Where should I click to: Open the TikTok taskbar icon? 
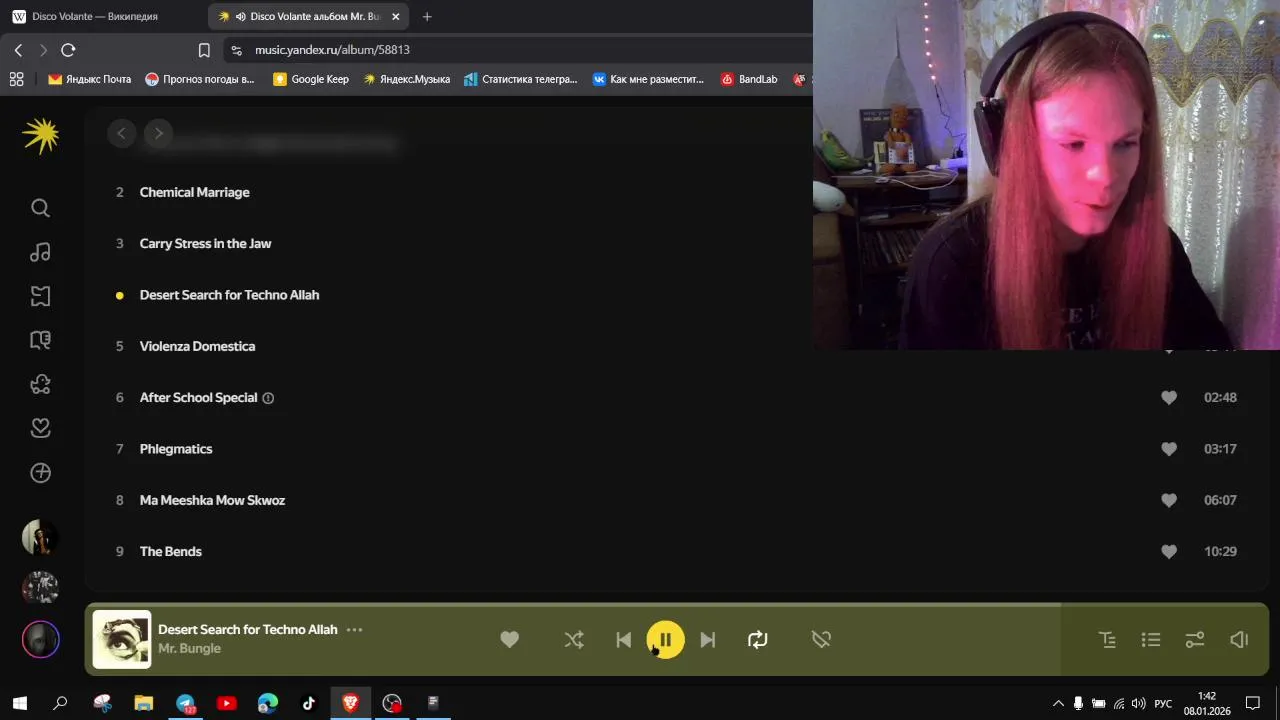coord(309,703)
